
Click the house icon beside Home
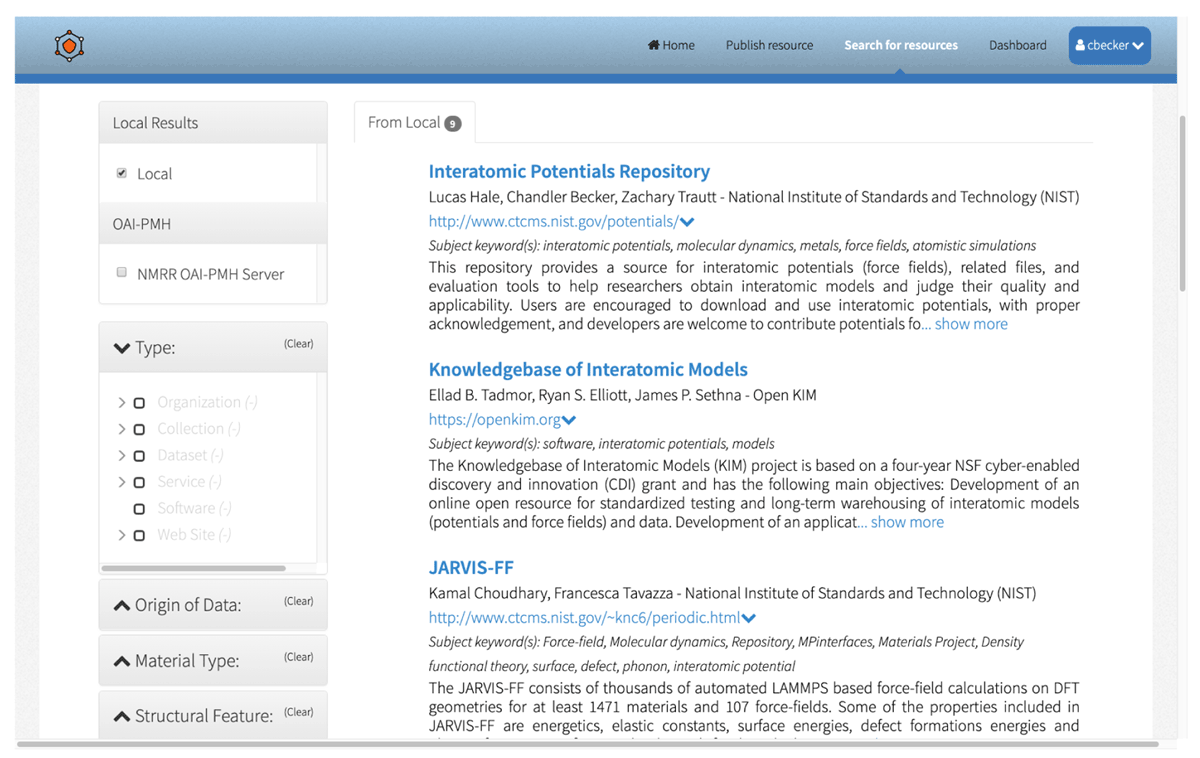(x=653, y=45)
